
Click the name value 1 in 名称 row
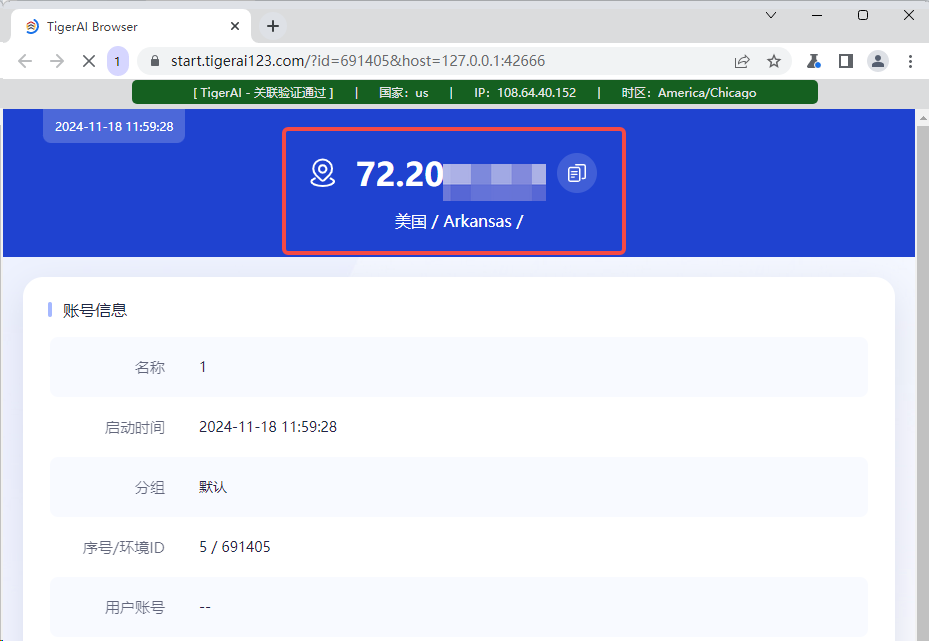(x=203, y=367)
